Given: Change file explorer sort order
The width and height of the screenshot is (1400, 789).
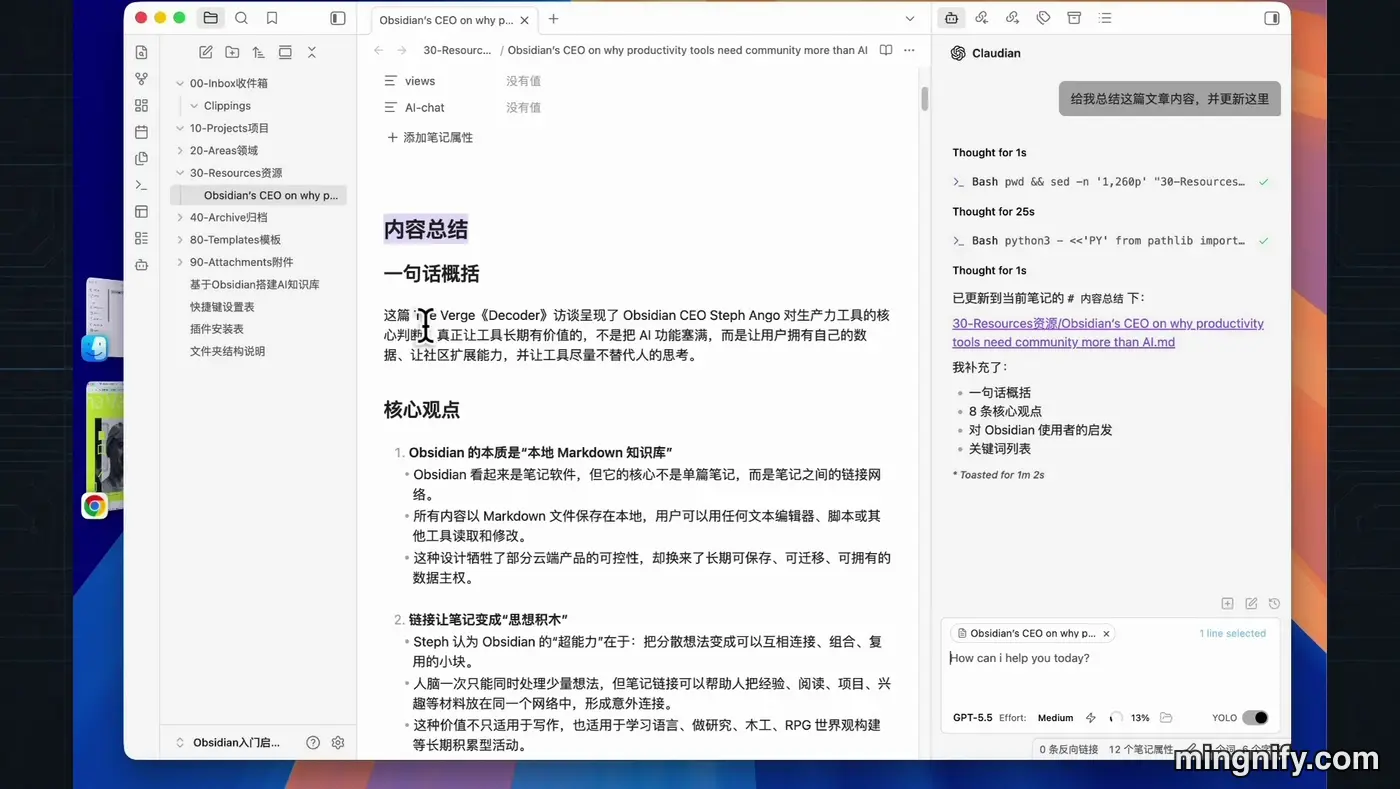Looking at the screenshot, I should pyautogui.click(x=259, y=52).
